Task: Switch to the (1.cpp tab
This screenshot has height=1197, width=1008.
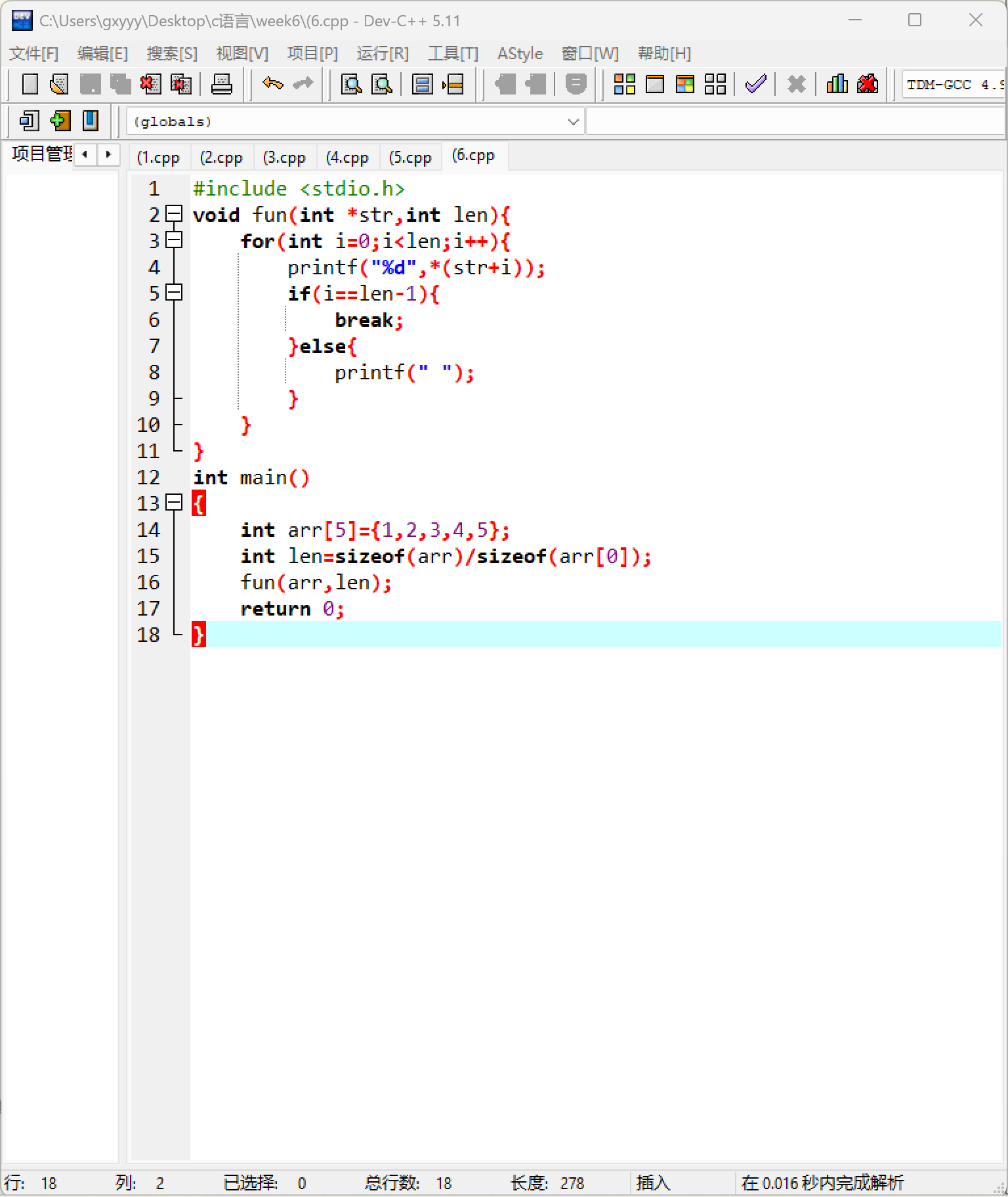Action: point(158,157)
